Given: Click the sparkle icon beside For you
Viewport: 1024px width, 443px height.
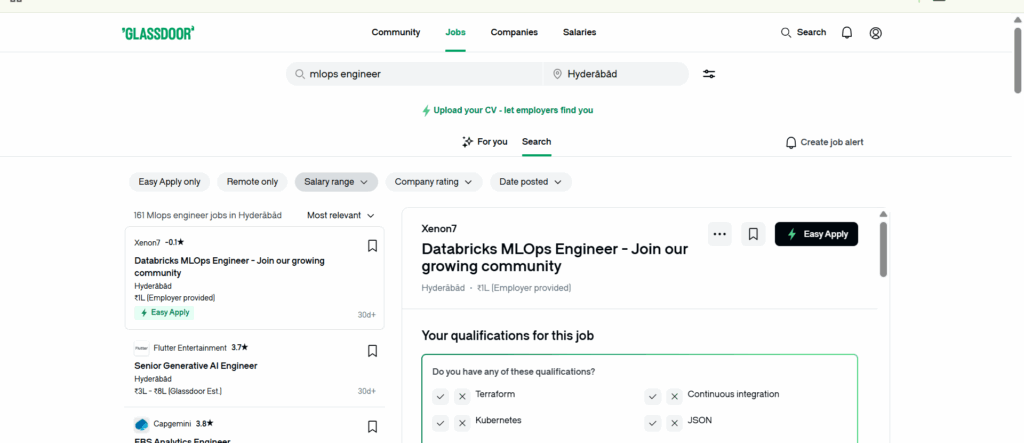Looking at the screenshot, I should click(x=467, y=142).
